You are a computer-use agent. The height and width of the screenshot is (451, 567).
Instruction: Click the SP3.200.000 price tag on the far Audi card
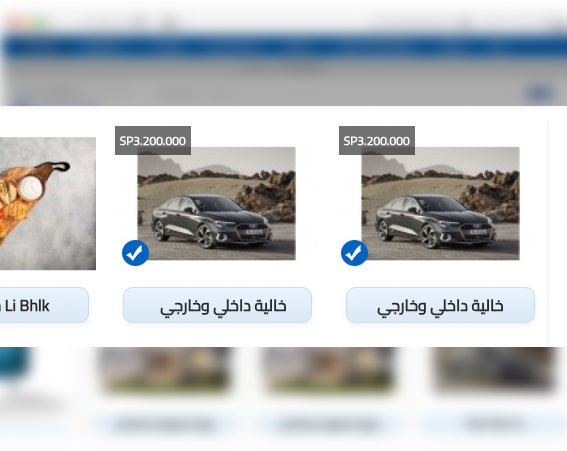pos(377,141)
